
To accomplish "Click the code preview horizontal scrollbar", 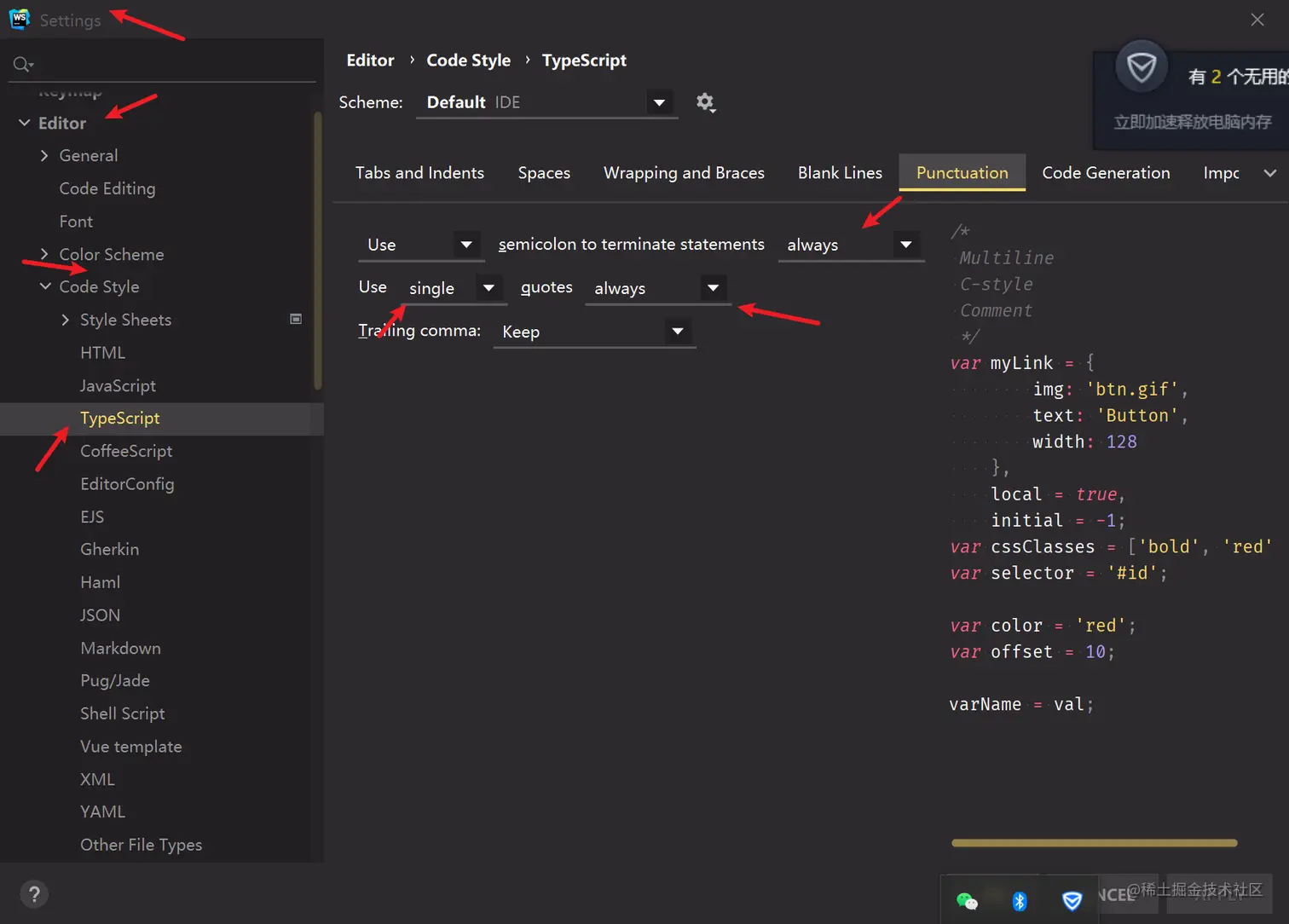I will 1094,843.
